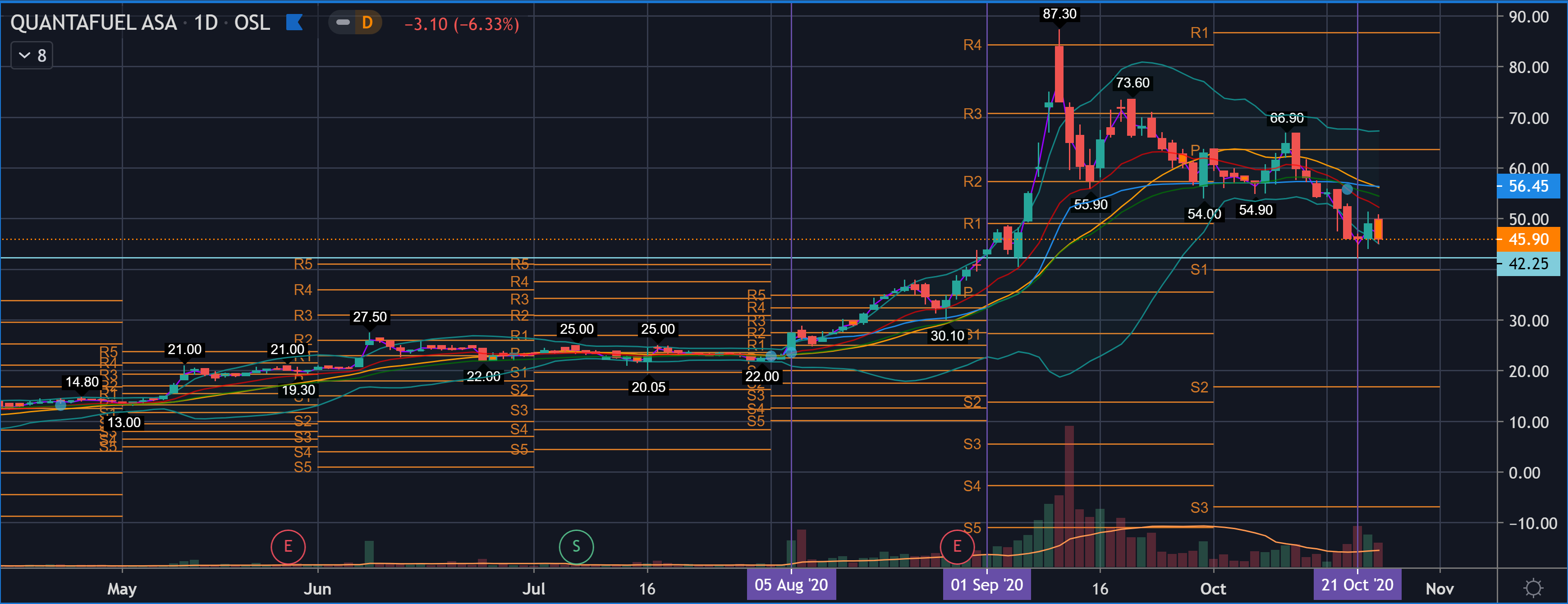Click the grey market status pill

click(x=343, y=23)
